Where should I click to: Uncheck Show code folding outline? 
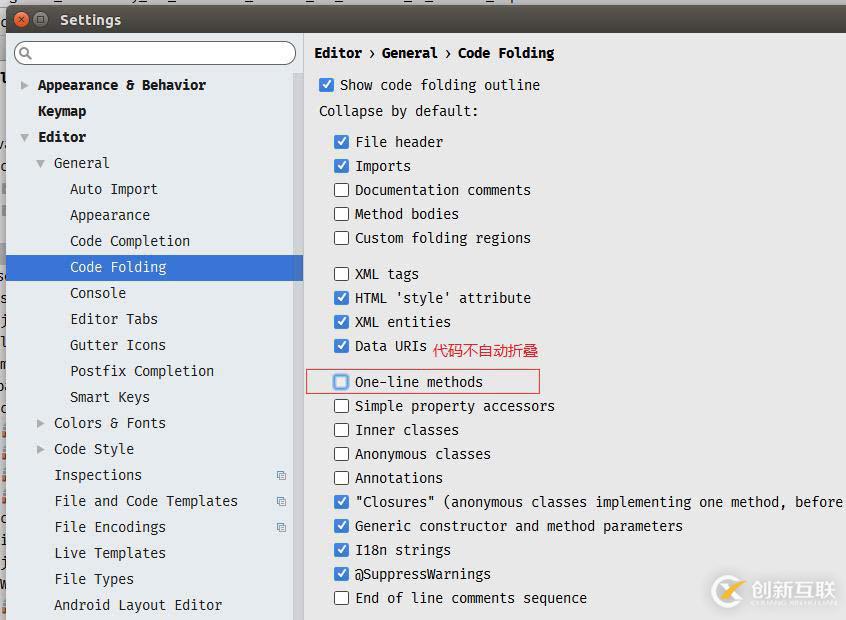pos(326,85)
